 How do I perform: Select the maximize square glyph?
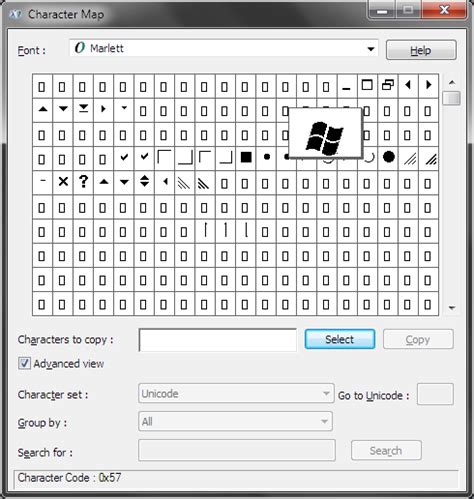click(367, 86)
